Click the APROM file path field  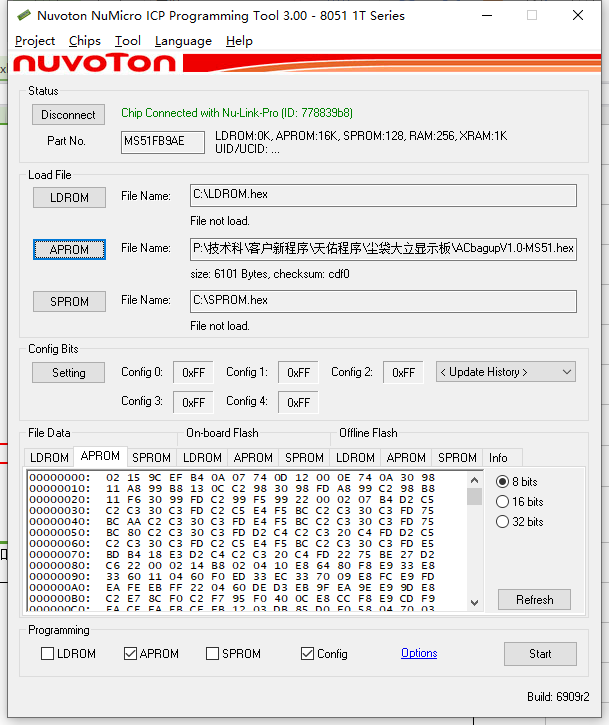[383, 249]
